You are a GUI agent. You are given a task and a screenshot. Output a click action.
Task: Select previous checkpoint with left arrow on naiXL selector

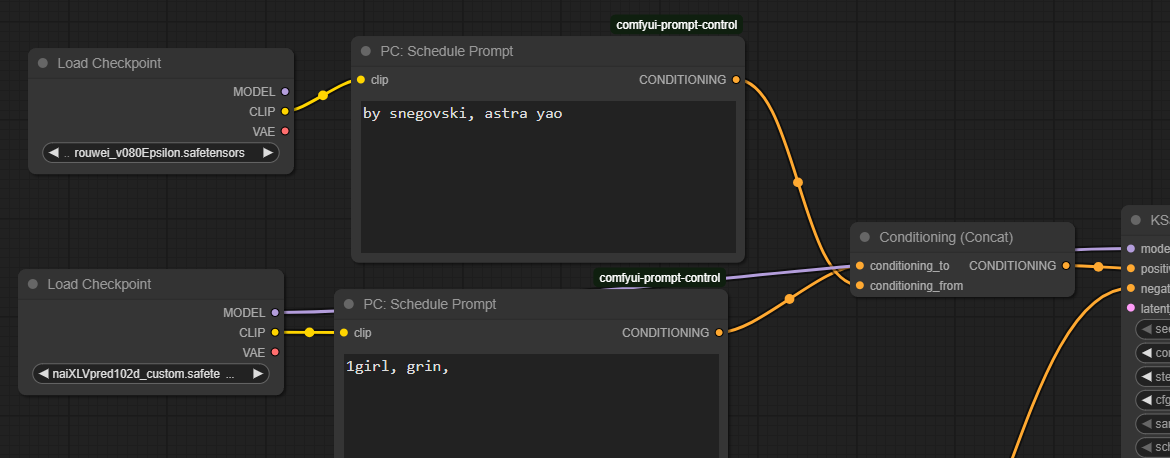coord(43,374)
